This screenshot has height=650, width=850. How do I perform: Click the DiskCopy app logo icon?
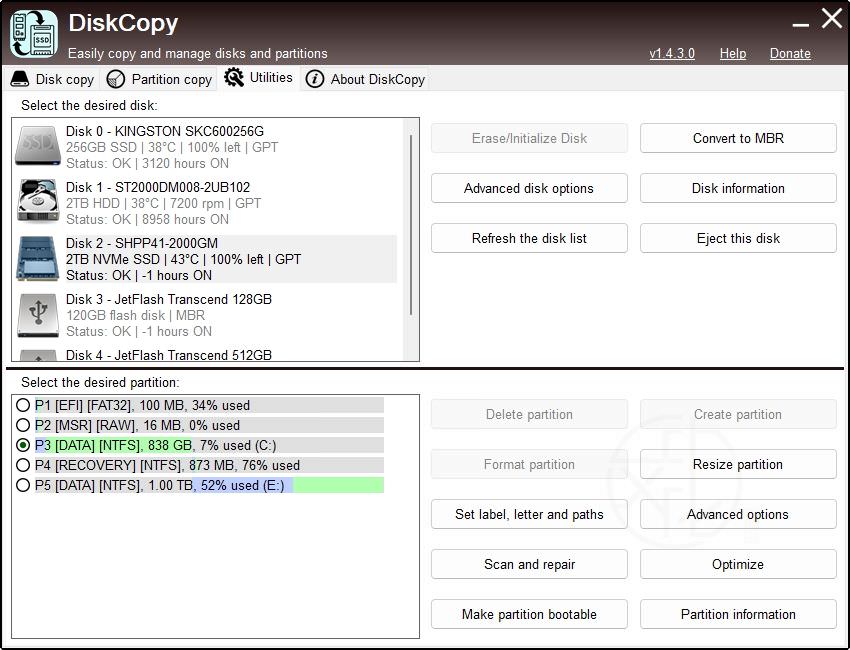(x=33, y=32)
